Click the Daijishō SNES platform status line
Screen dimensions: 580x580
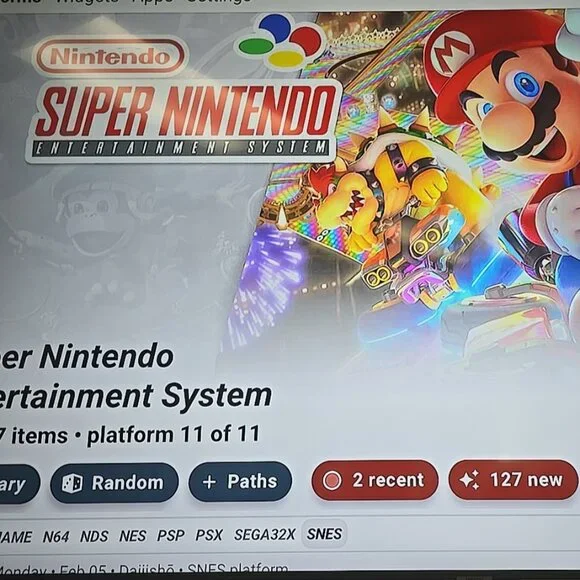[144, 571]
